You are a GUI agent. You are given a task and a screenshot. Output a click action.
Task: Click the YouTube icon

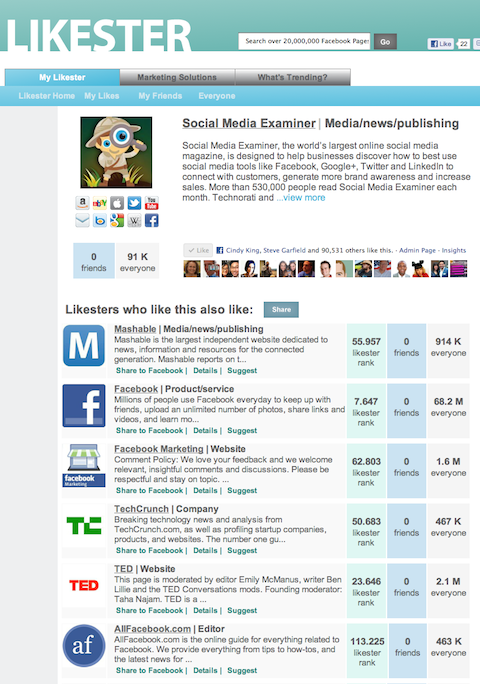point(151,203)
